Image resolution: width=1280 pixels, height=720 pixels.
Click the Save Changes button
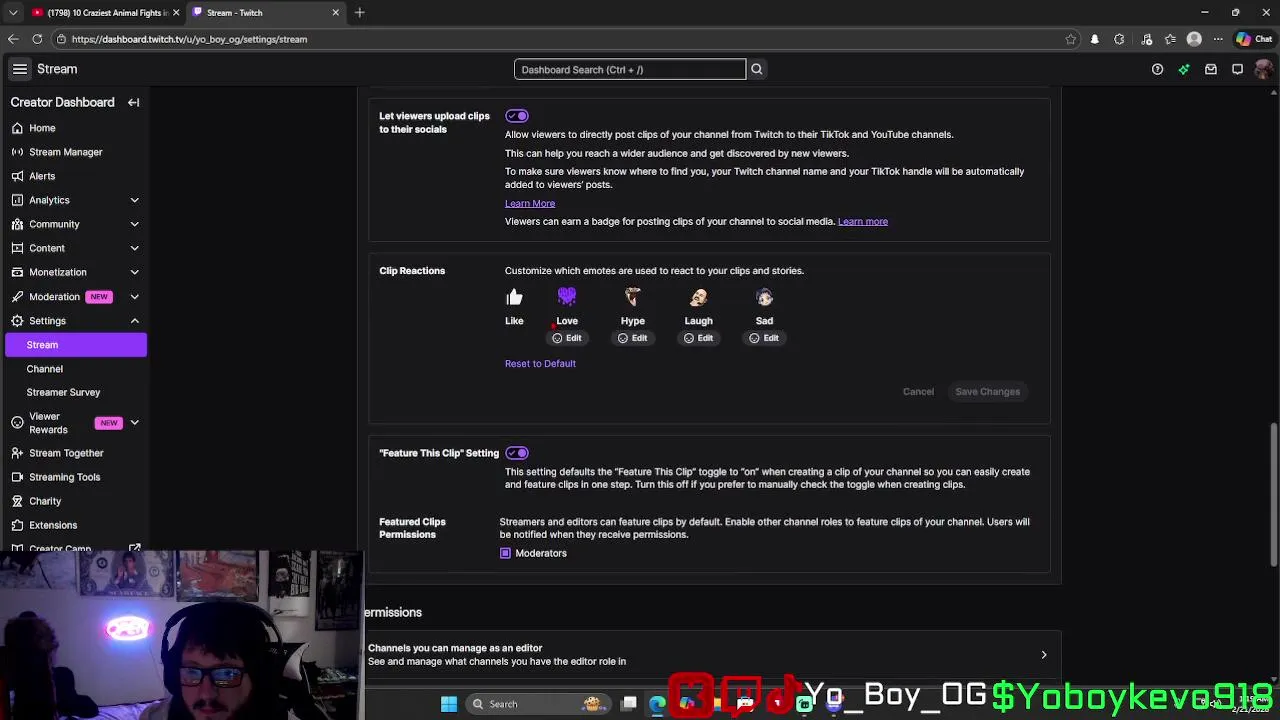click(x=987, y=391)
